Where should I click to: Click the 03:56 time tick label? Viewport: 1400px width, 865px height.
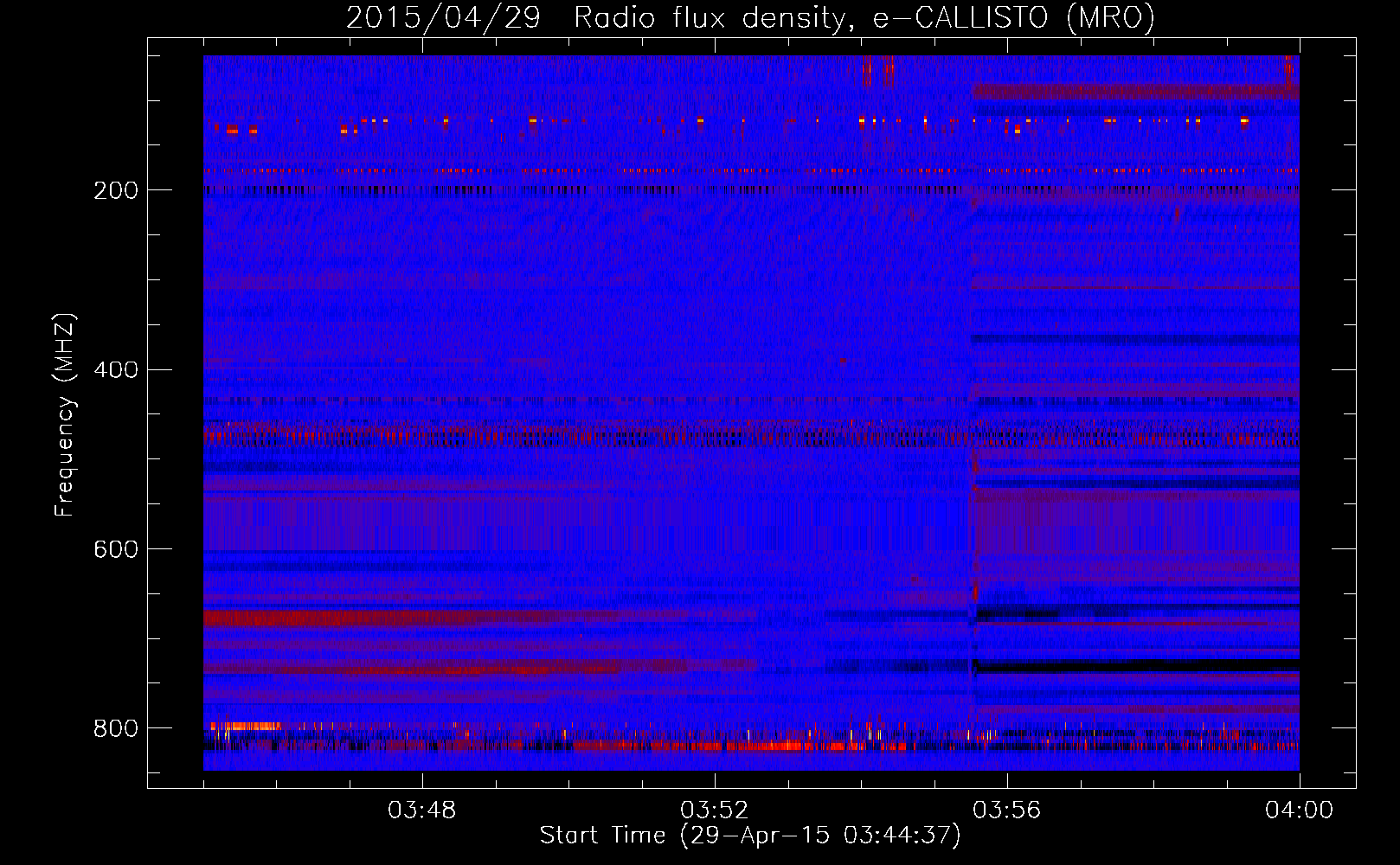(x=1007, y=811)
